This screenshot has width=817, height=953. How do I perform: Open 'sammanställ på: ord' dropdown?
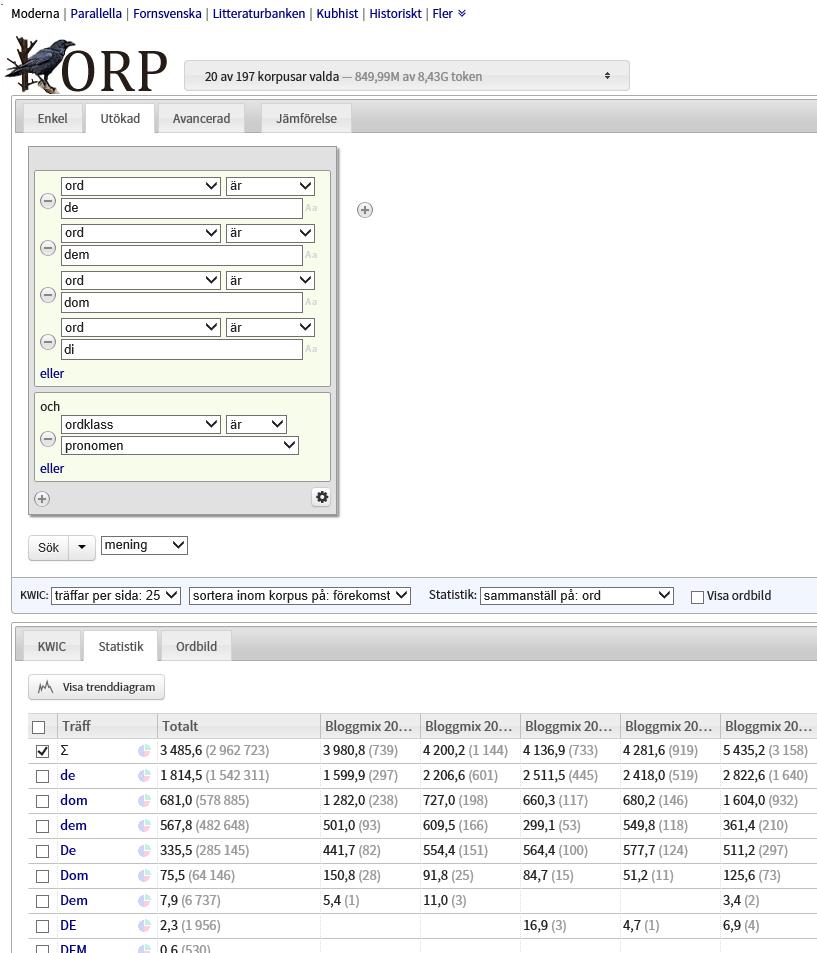click(577, 595)
